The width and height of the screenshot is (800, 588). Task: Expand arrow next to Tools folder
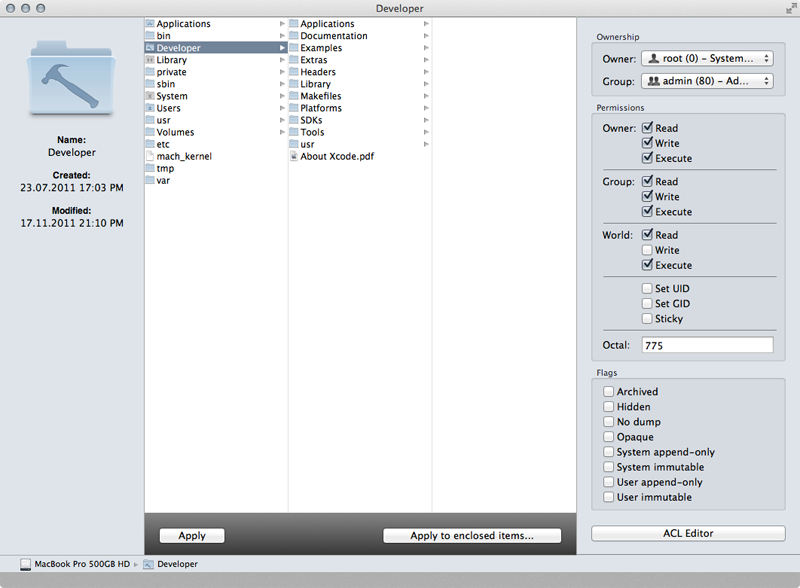coord(426,132)
